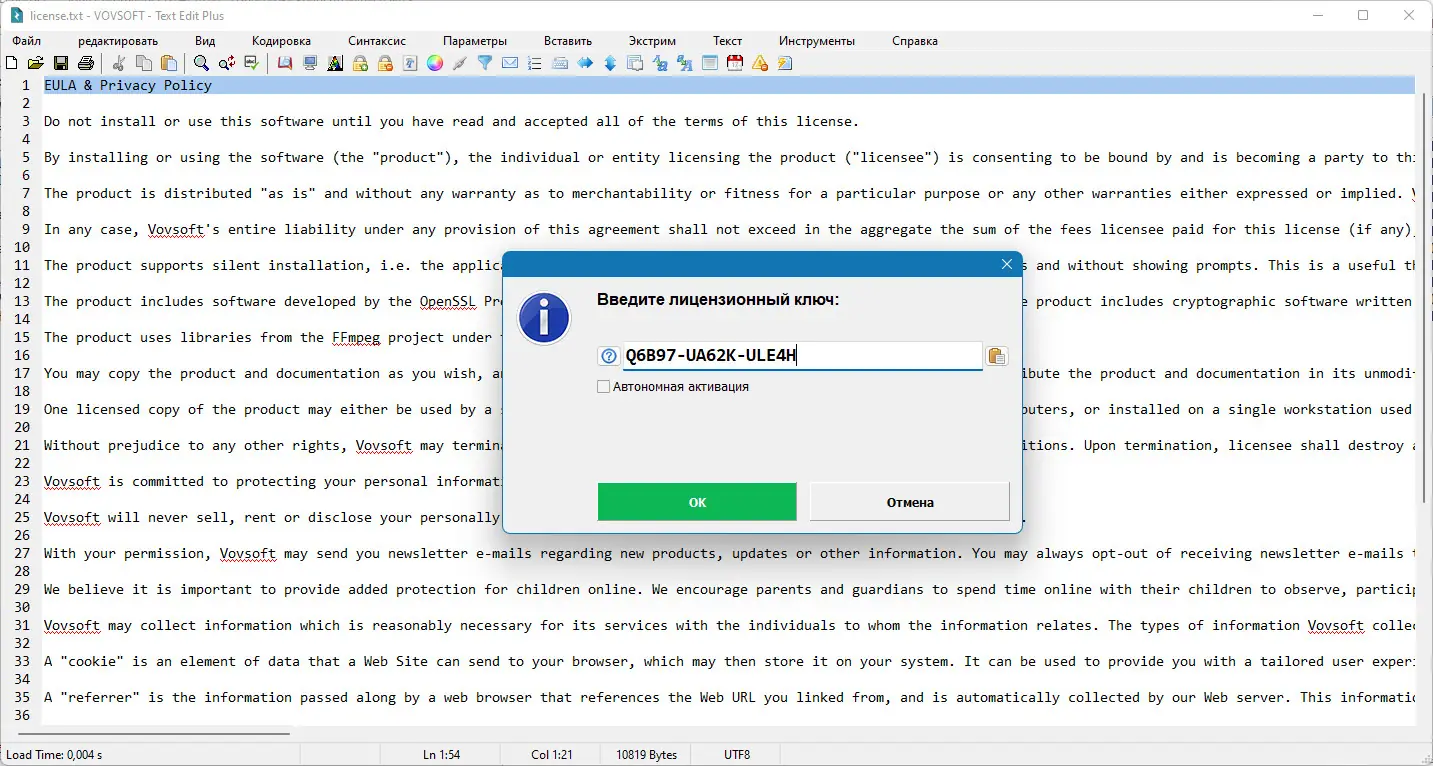Click the calendar date icon

735,63
